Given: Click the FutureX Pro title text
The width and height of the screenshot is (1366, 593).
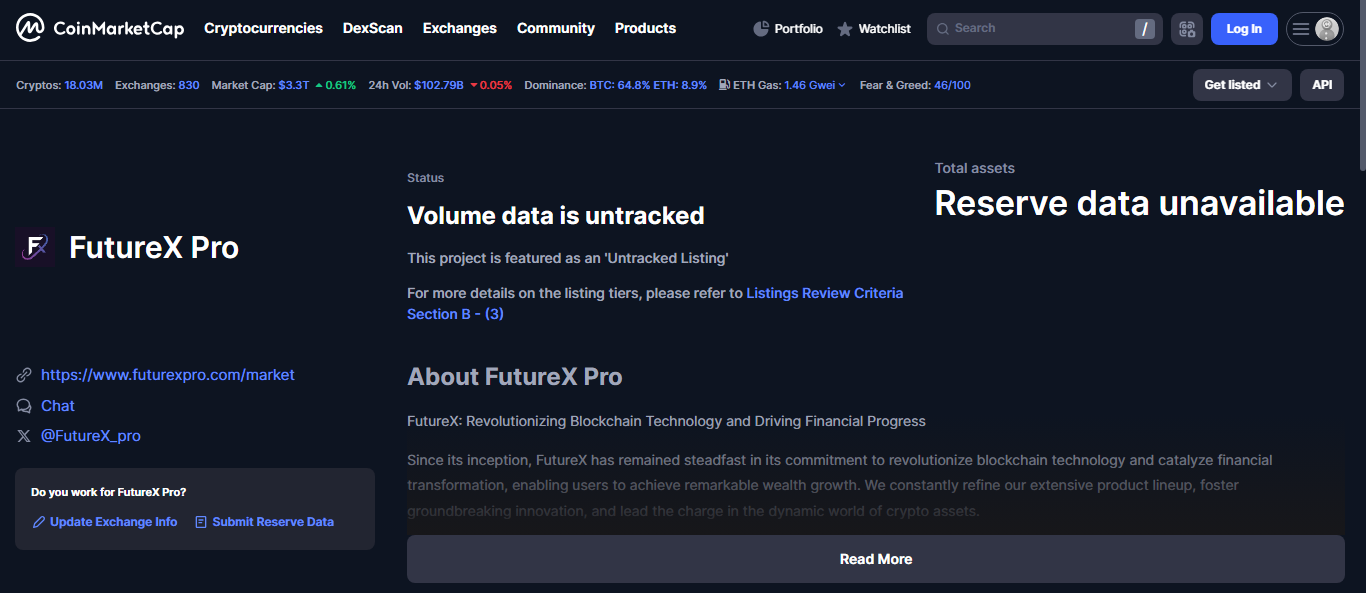Looking at the screenshot, I should click(154, 247).
